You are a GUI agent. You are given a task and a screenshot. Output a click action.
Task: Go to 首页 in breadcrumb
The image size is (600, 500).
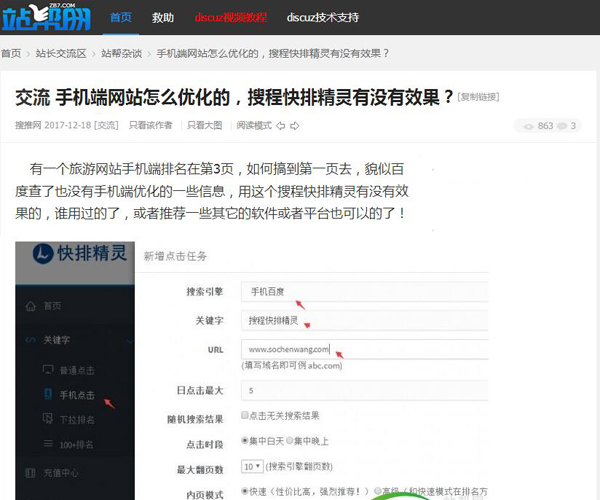point(11,53)
